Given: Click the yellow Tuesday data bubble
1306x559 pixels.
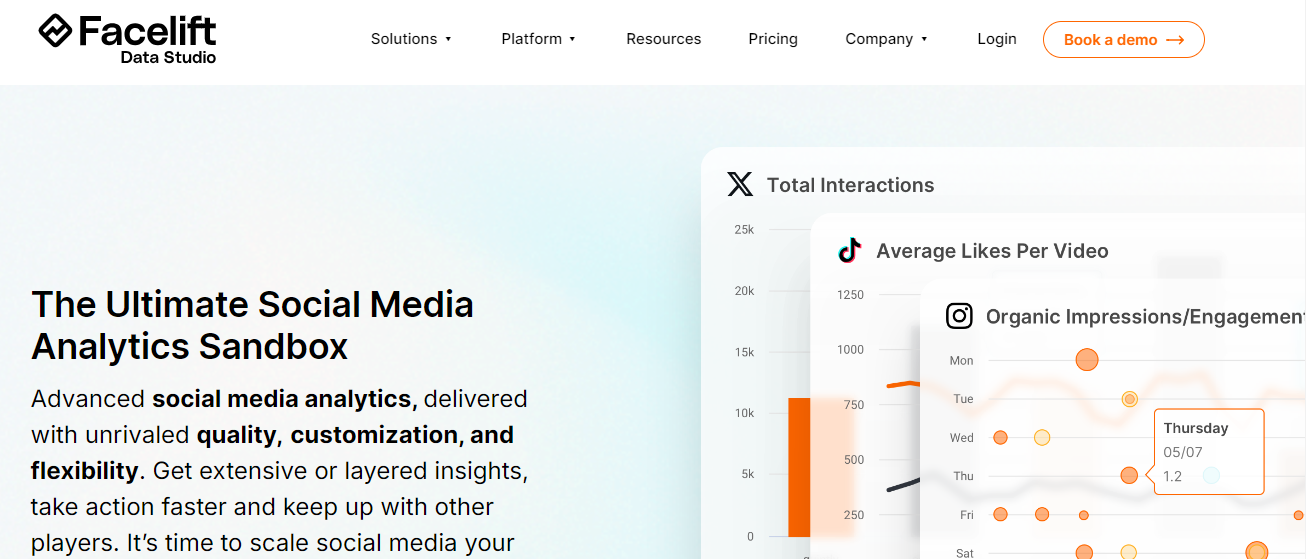Looking at the screenshot, I should coord(1130,399).
